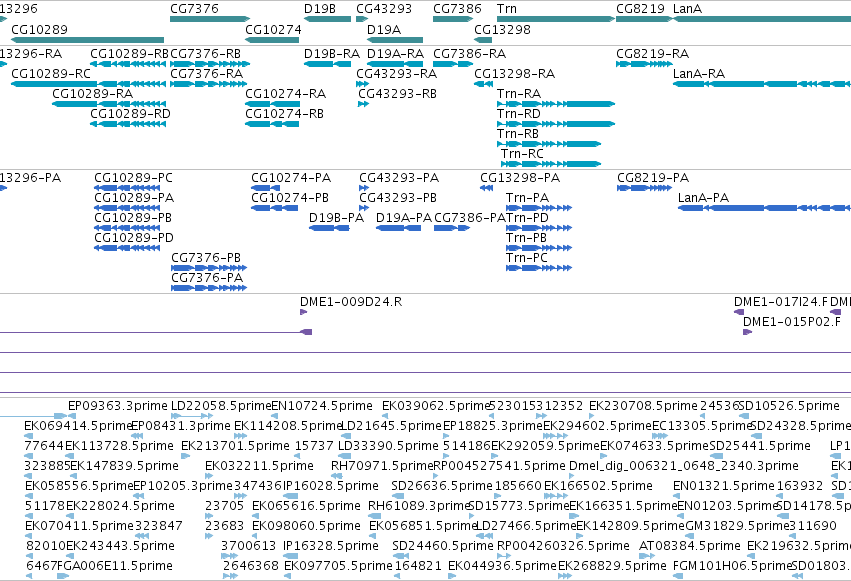Select the D19B-PA protein glyph

(x=329, y=228)
